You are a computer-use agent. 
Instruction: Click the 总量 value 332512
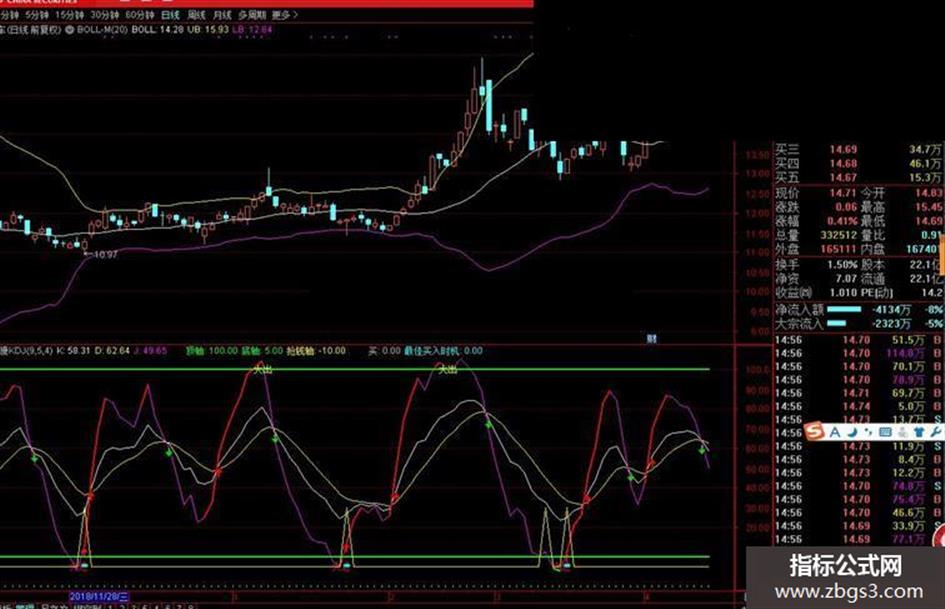[838, 235]
